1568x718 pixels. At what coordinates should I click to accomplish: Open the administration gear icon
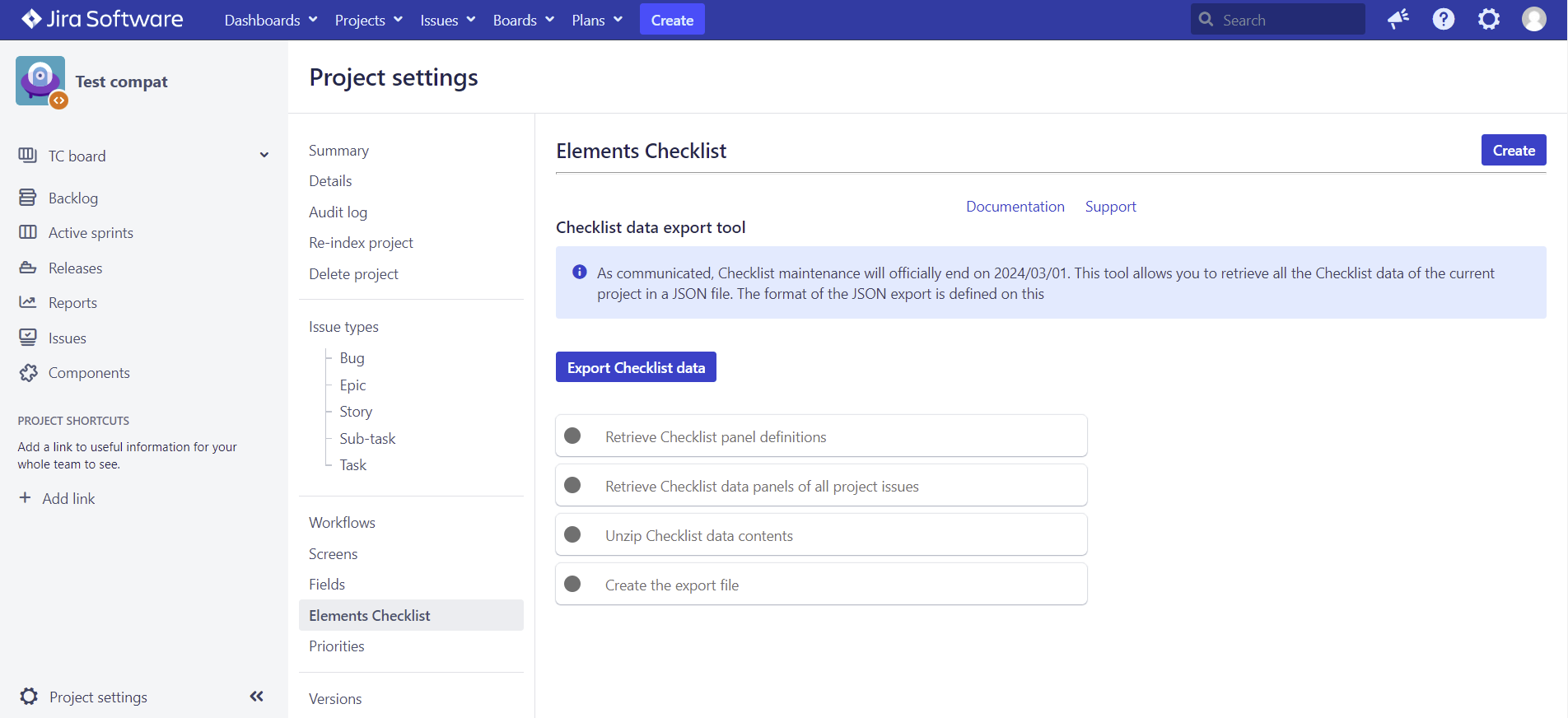click(x=1488, y=20)
